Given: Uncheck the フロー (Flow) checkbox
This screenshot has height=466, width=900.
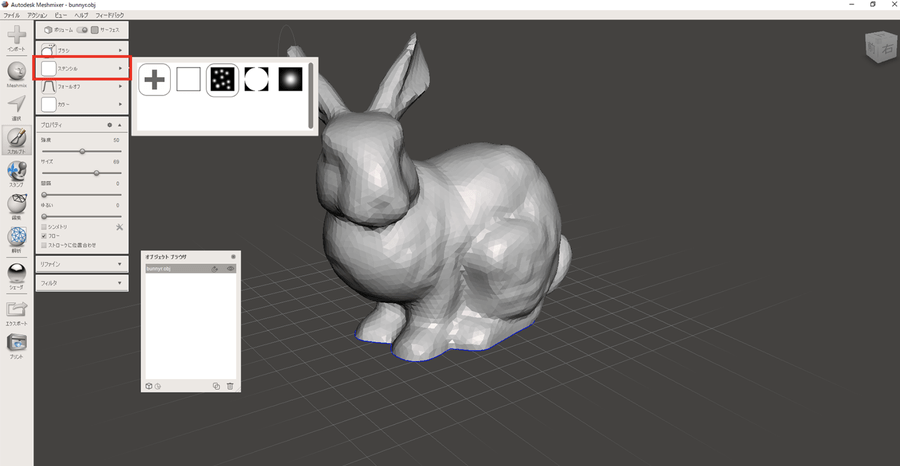Looking at the screenshot, I should tap(43, 236).
